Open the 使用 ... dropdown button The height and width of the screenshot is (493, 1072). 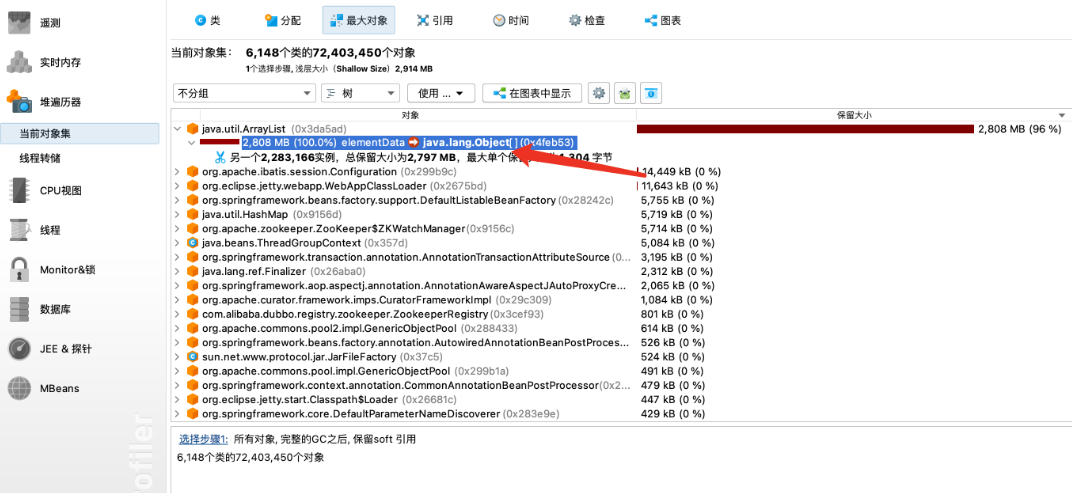click(x=441, y=93)
